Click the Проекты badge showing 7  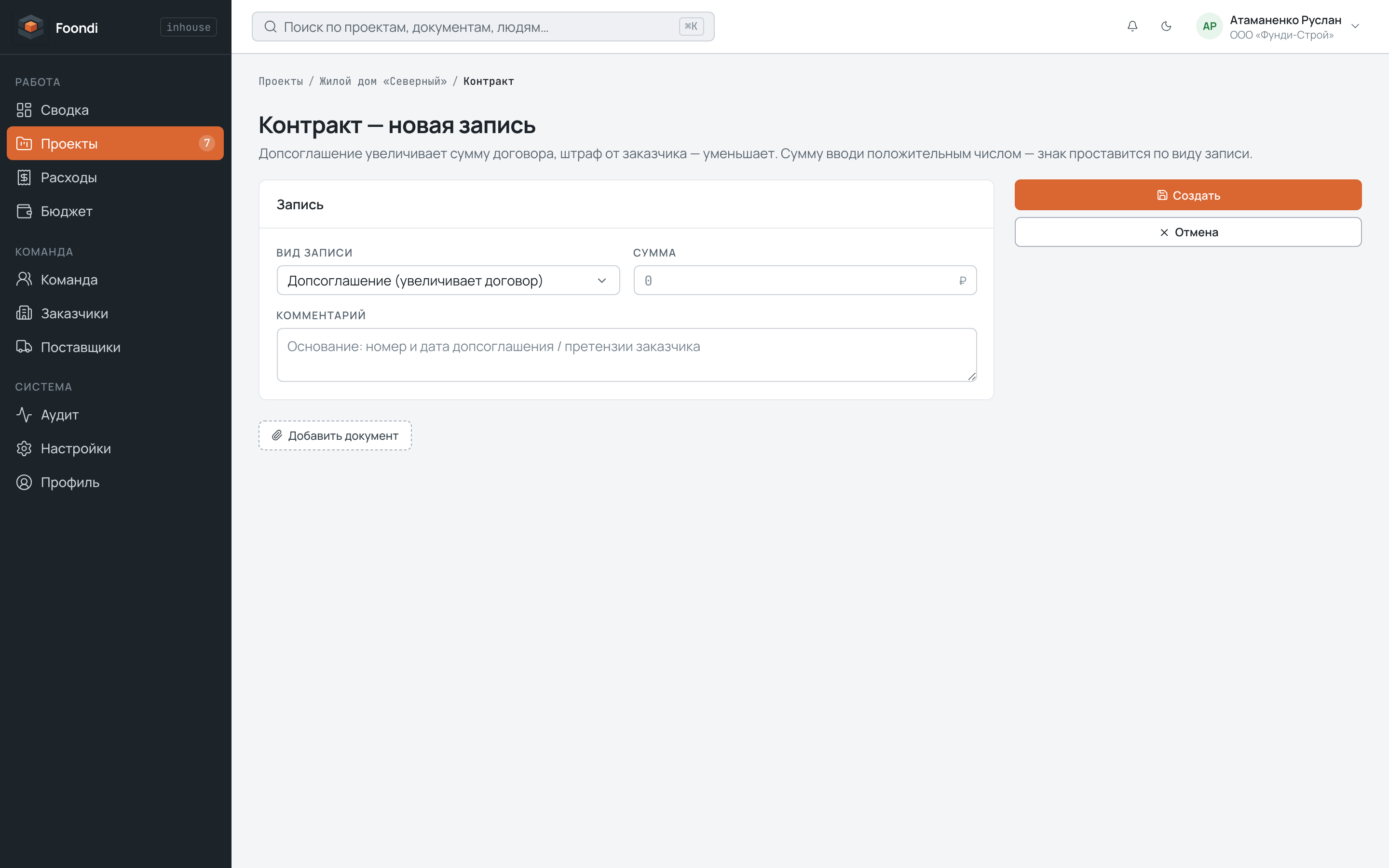pyautogui.click(x=206, y=143)
